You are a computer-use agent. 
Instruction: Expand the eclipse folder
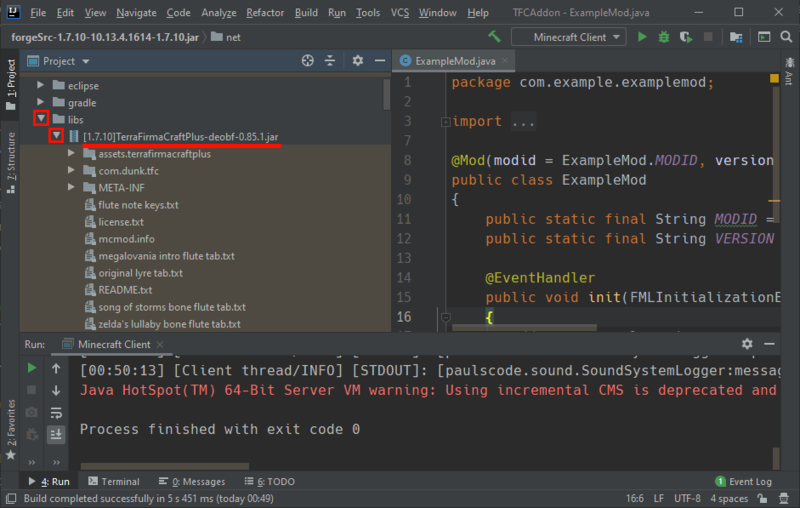(x=40, y=85)
